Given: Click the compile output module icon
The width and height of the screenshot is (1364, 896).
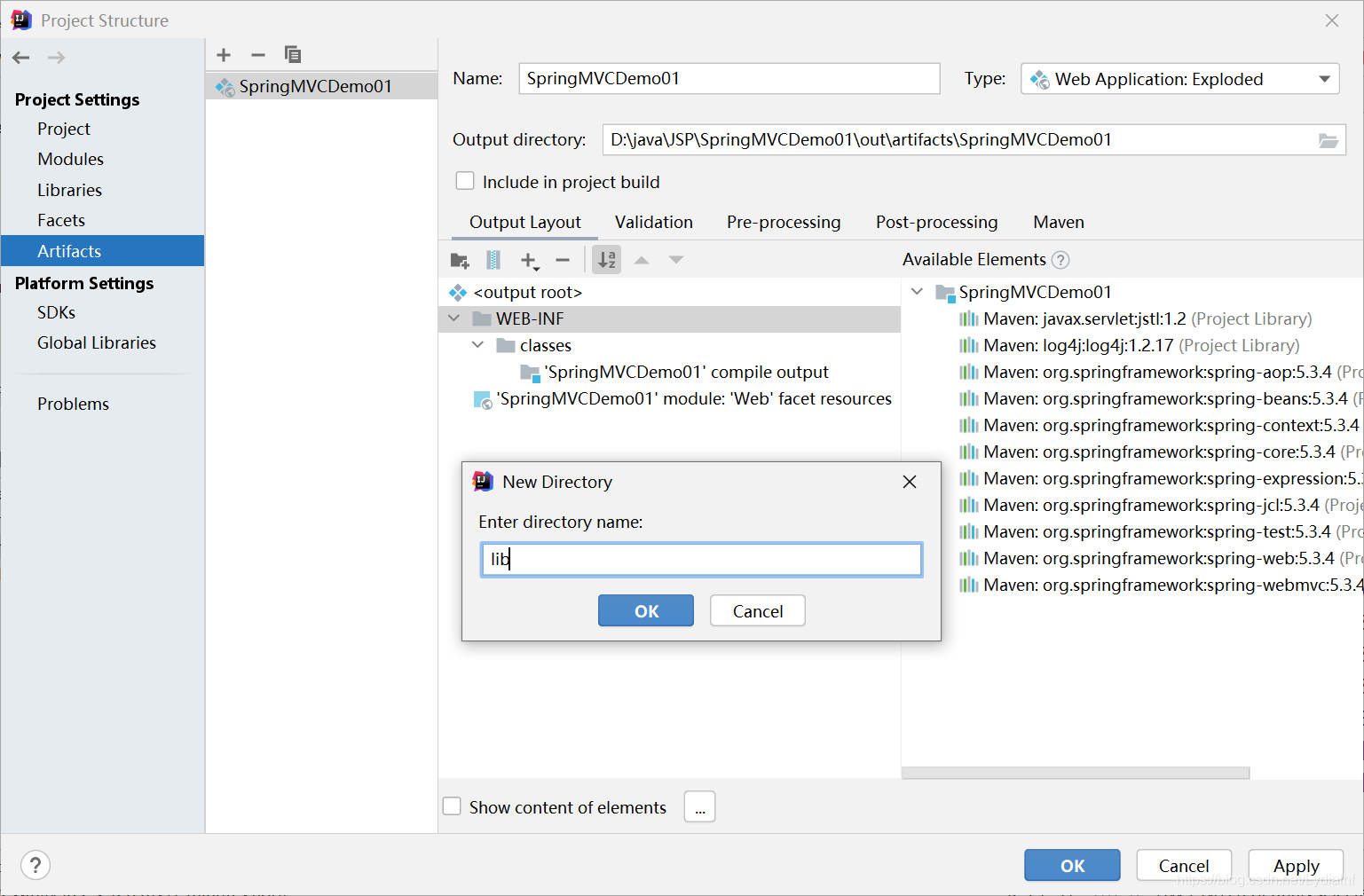Looking at the screenshot, I should 530,373.
